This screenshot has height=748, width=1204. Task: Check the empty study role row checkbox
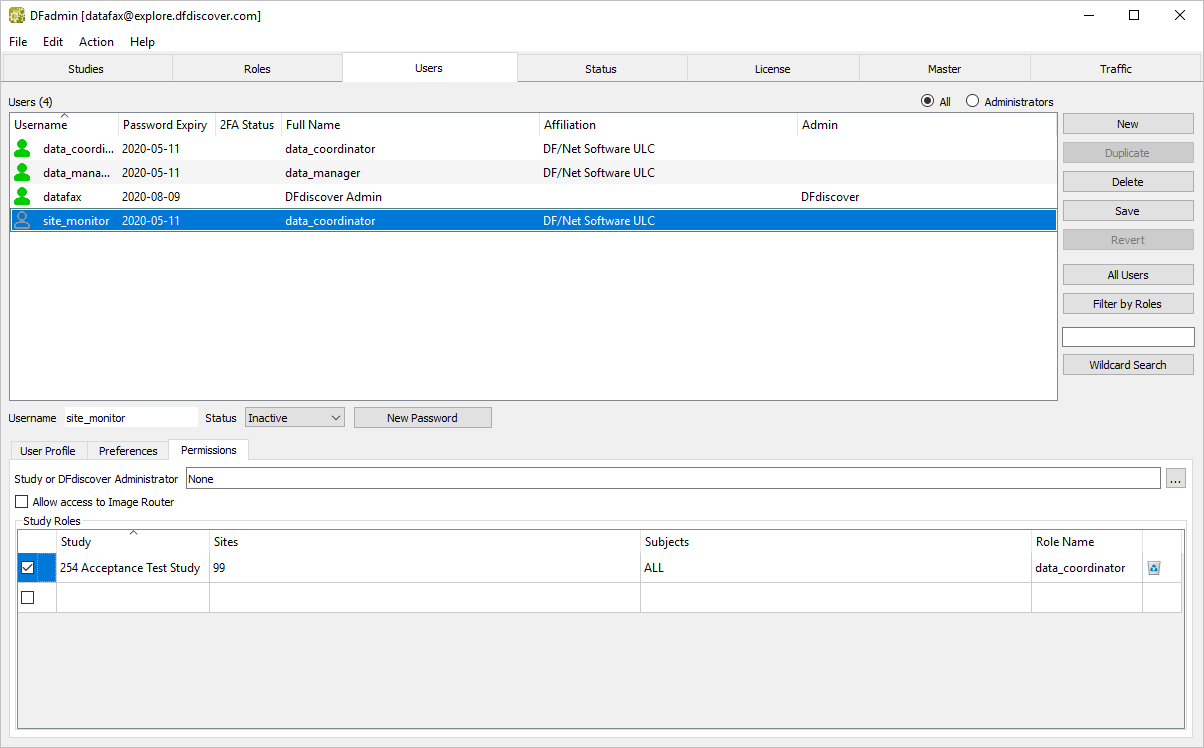pos(28,597)
